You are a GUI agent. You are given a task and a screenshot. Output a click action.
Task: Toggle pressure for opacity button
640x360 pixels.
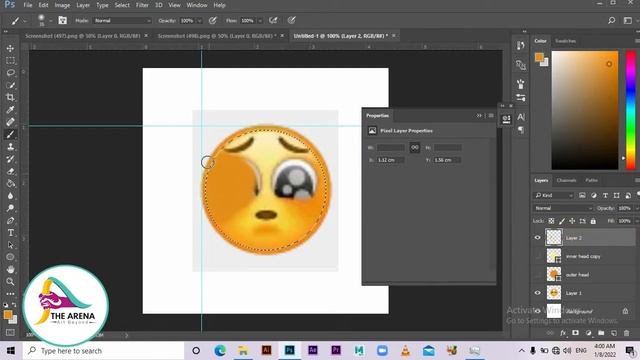click(213, 20)
